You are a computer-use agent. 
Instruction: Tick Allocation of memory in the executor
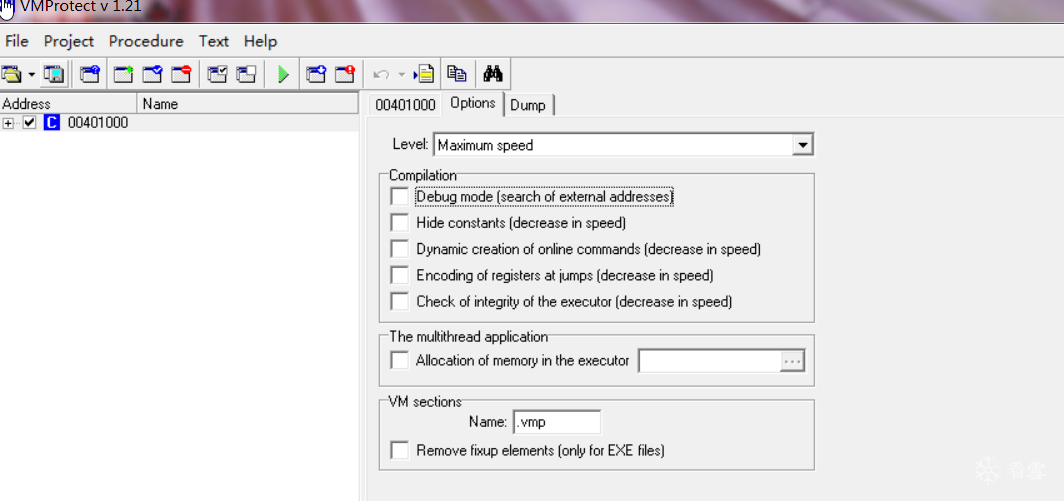point(400,360)
